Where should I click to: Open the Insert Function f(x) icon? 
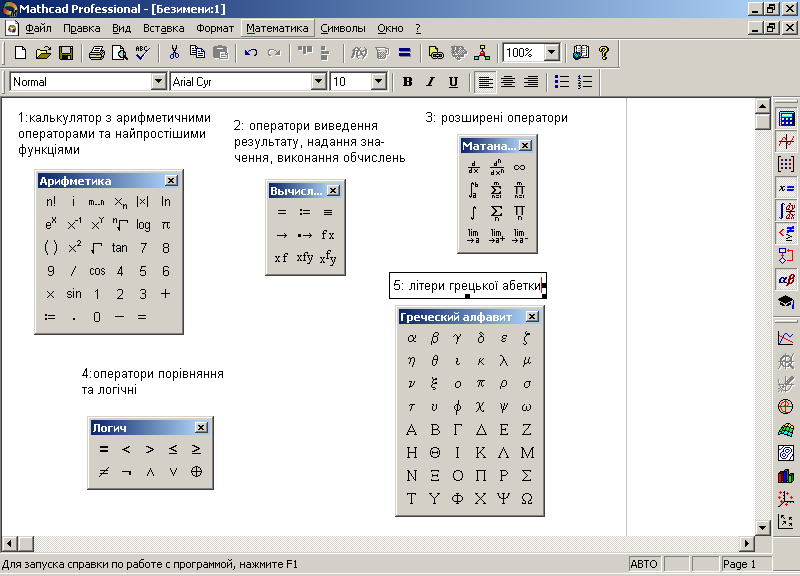(x=359, y=53)
